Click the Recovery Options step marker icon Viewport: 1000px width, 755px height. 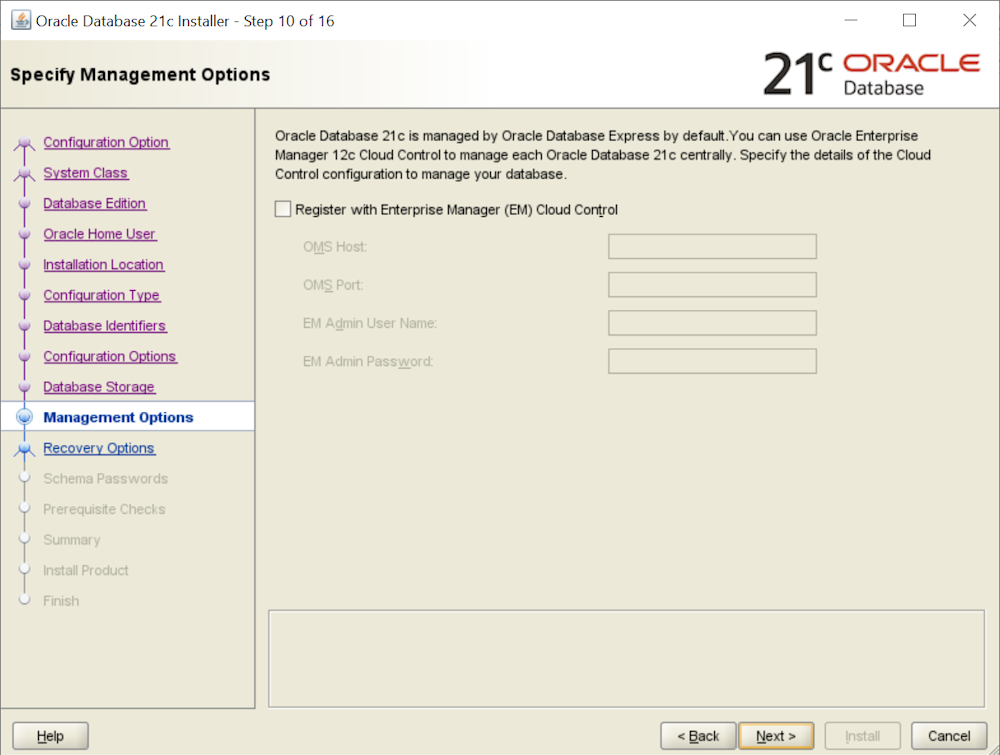point(25,450)
